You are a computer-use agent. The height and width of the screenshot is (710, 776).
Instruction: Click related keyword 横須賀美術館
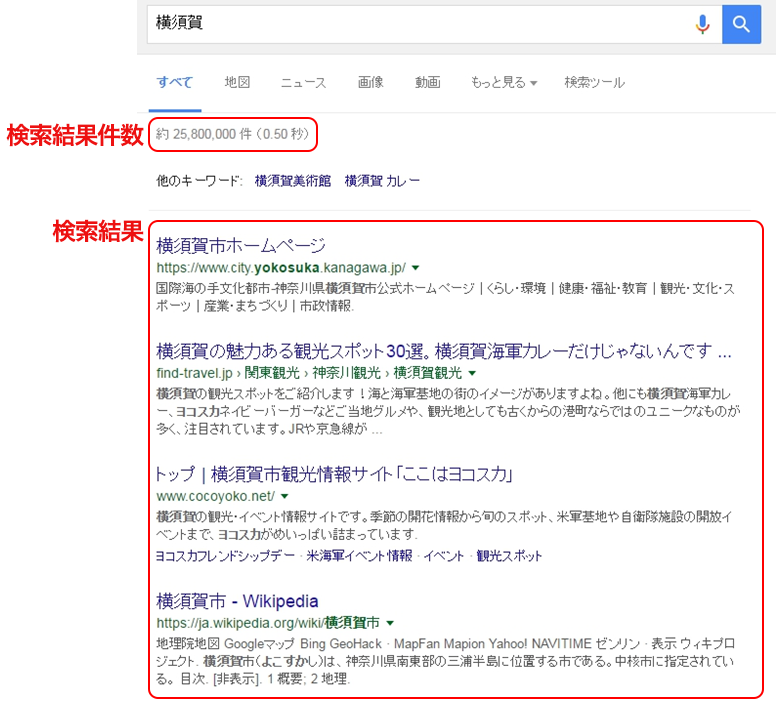[x=292, y=181]
